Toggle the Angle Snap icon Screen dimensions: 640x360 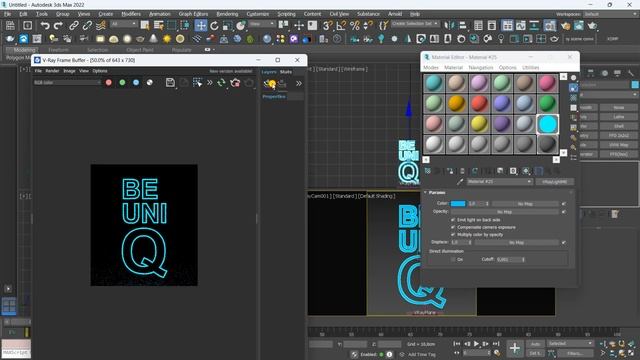tap(341, 26)
